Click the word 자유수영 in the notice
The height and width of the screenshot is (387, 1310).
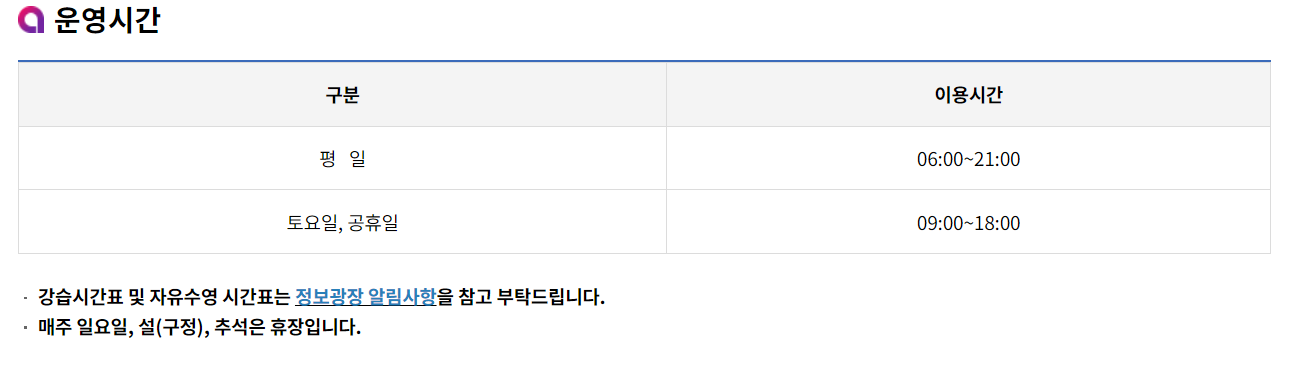(x=188, y=297)
